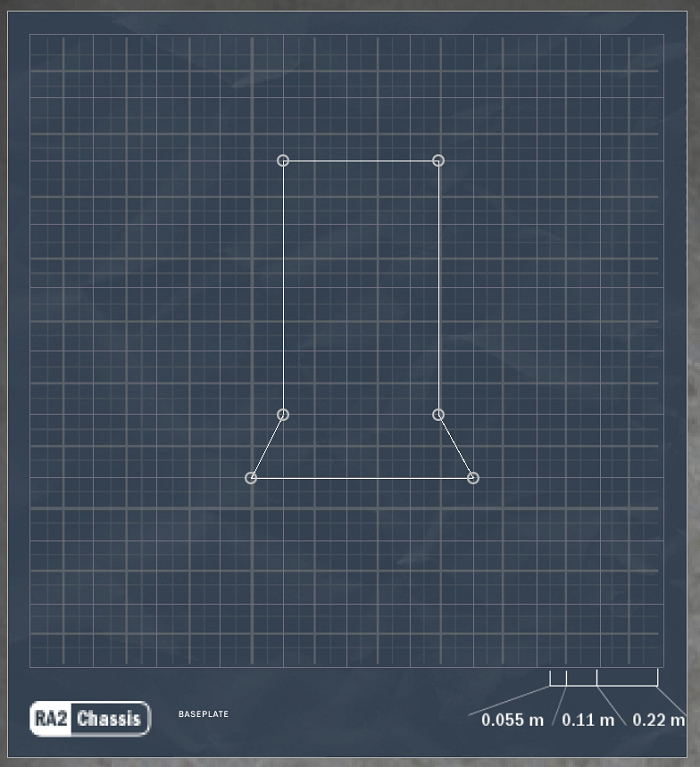
Task: Click the BASEPLATE label
Action: [203, 714]
